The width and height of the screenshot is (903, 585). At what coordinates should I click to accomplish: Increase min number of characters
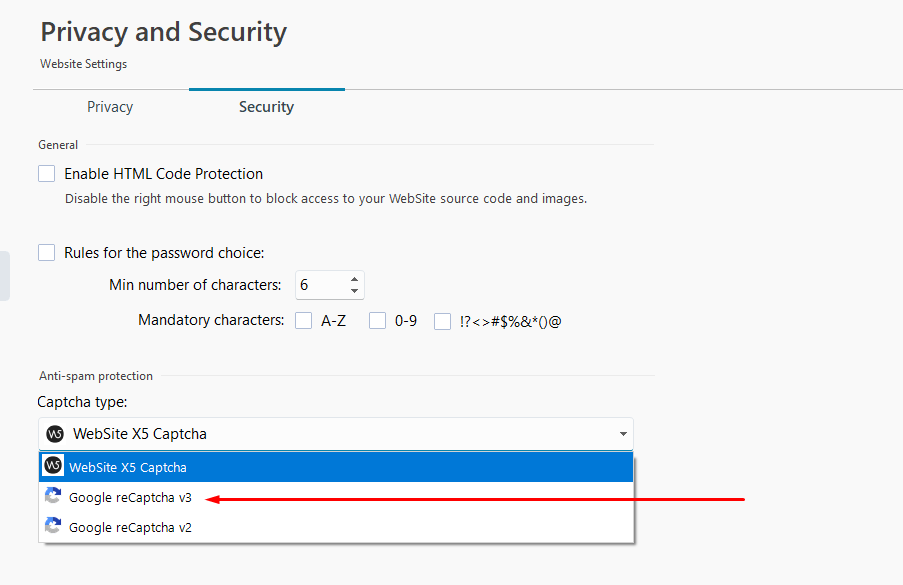[x=354, y=279]
